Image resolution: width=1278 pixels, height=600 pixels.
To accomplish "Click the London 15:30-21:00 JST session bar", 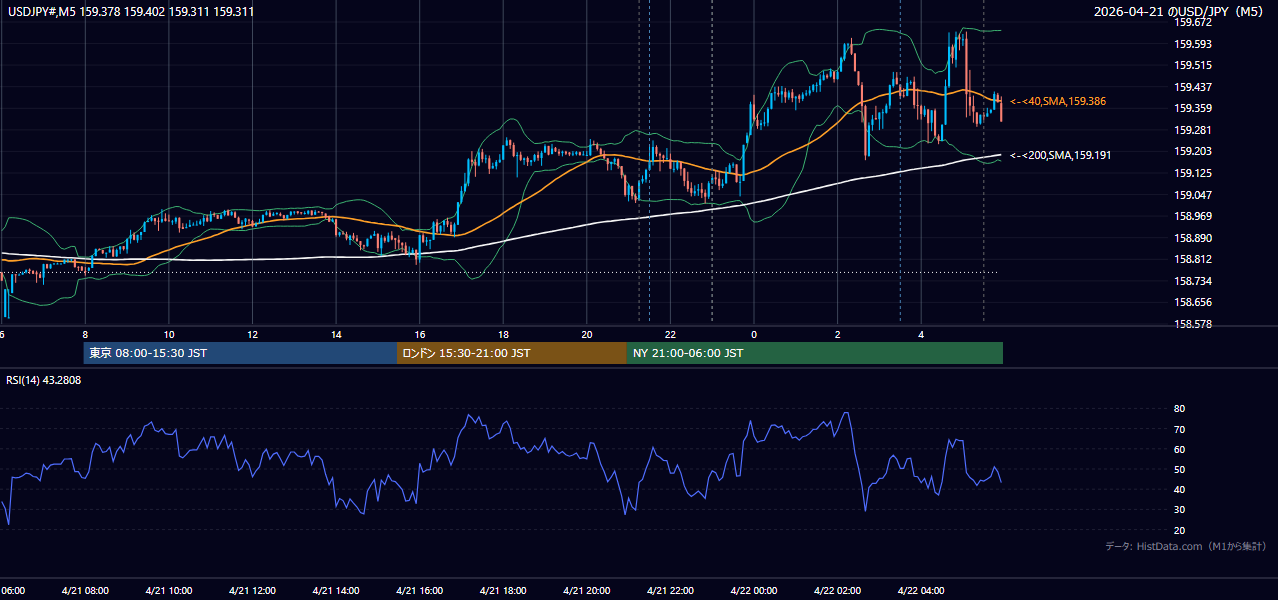I will point(512,353).
